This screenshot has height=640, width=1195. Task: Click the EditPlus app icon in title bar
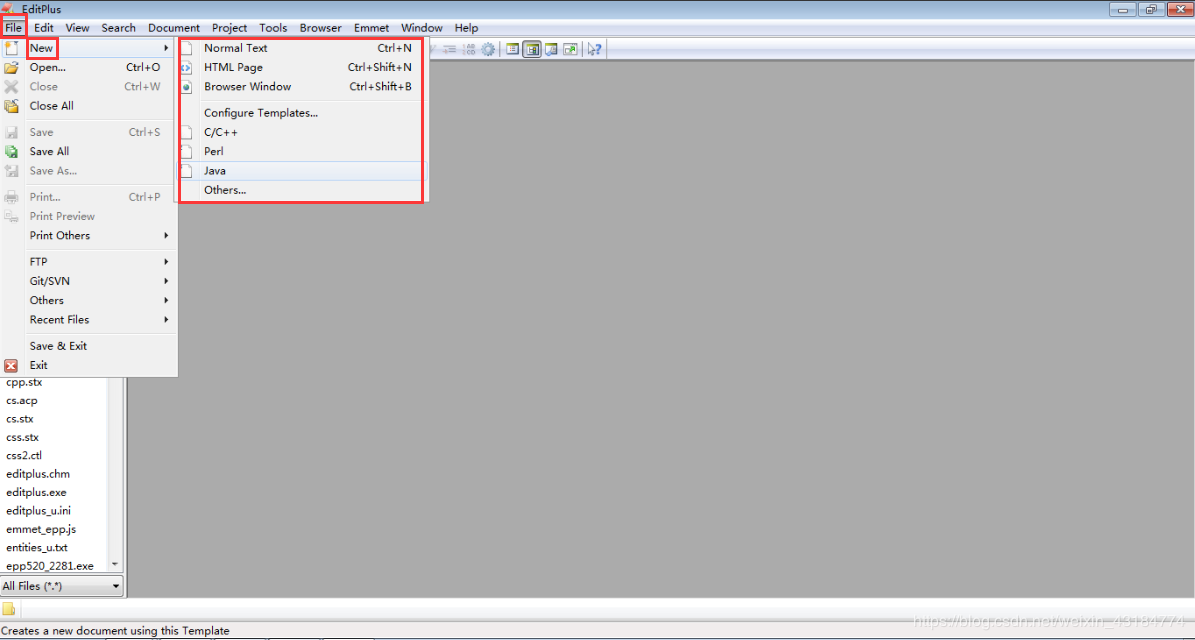(x=8, y=8)
